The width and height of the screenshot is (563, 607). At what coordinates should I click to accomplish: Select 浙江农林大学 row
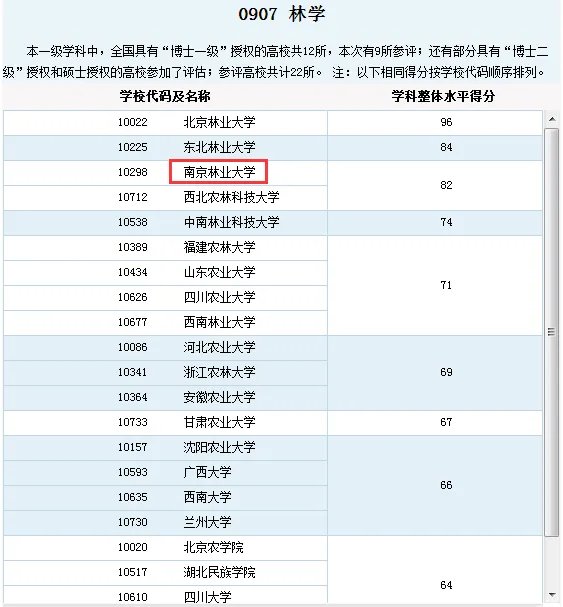click(165, 372)
